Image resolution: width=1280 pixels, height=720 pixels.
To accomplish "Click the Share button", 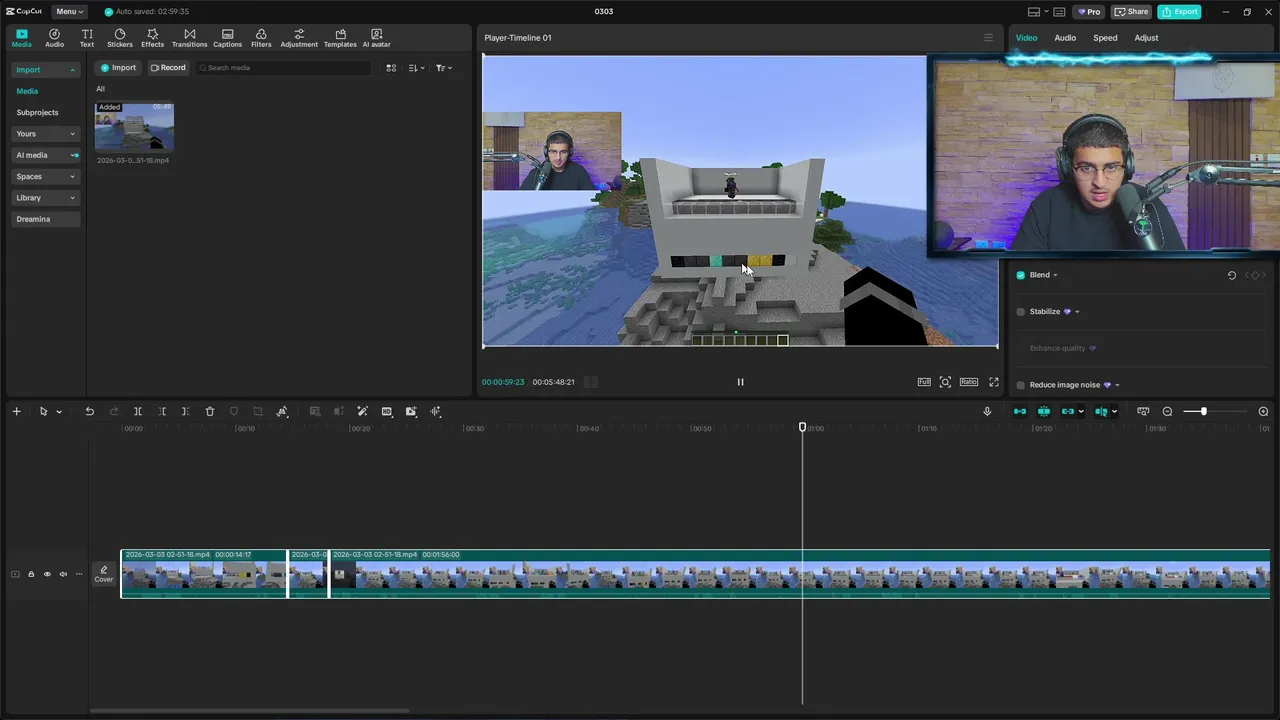I will pos(1132,12).
